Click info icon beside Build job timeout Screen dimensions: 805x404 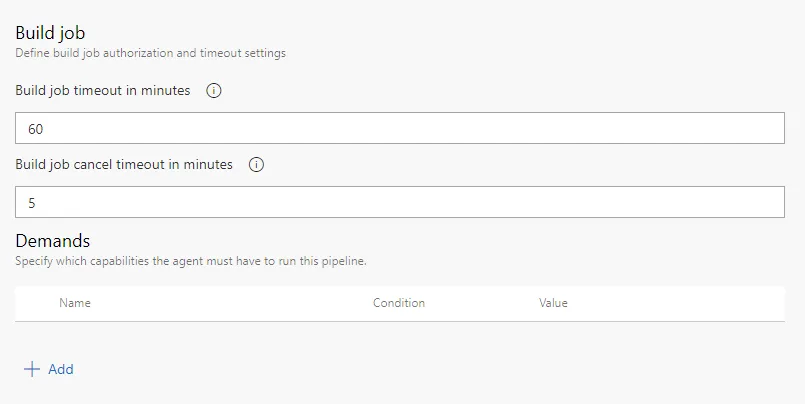pos(213,91)
